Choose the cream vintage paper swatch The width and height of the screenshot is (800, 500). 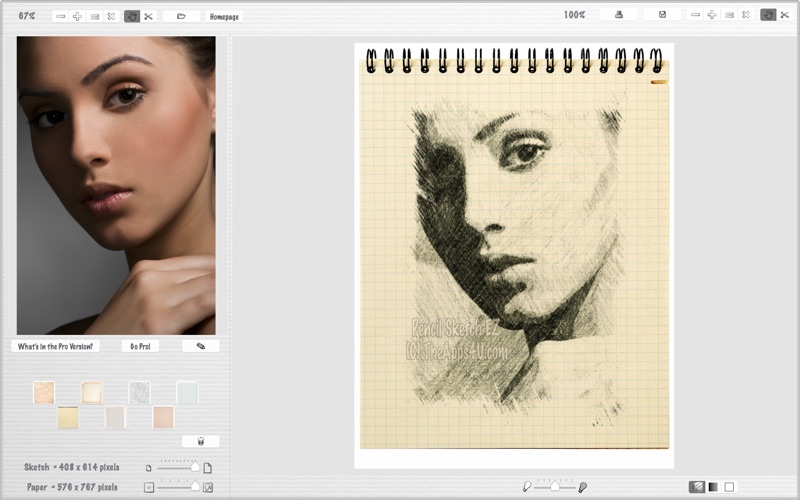pos(92,393)
